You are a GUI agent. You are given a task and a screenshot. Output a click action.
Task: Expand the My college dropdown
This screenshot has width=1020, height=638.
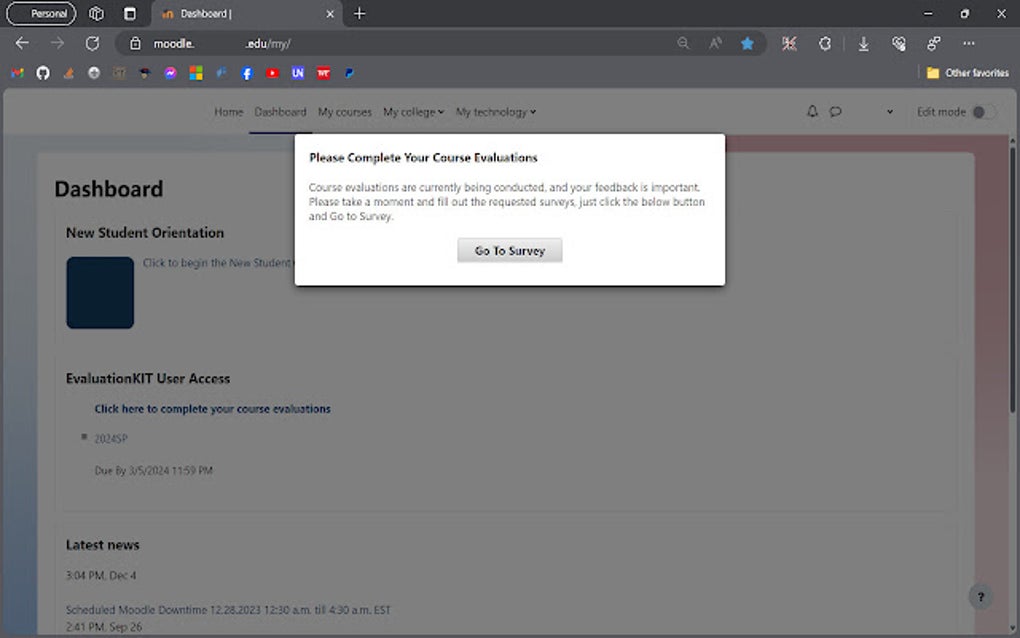coord(412,112)
